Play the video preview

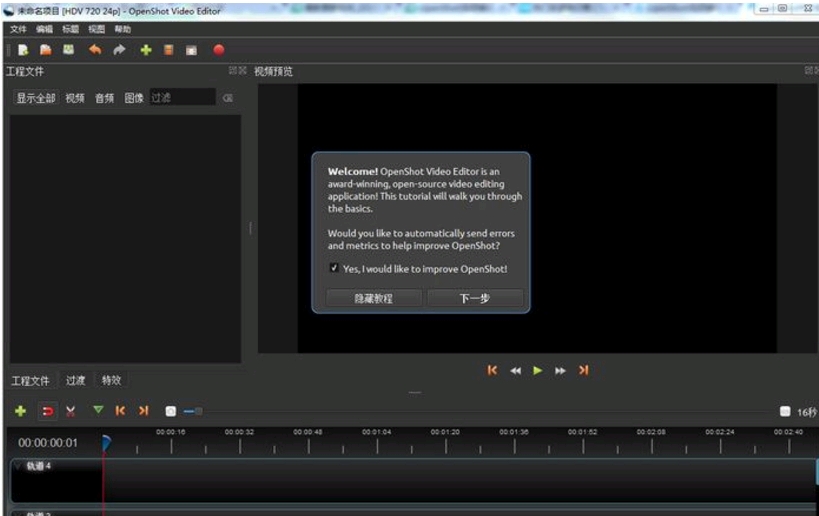[537, 371]
